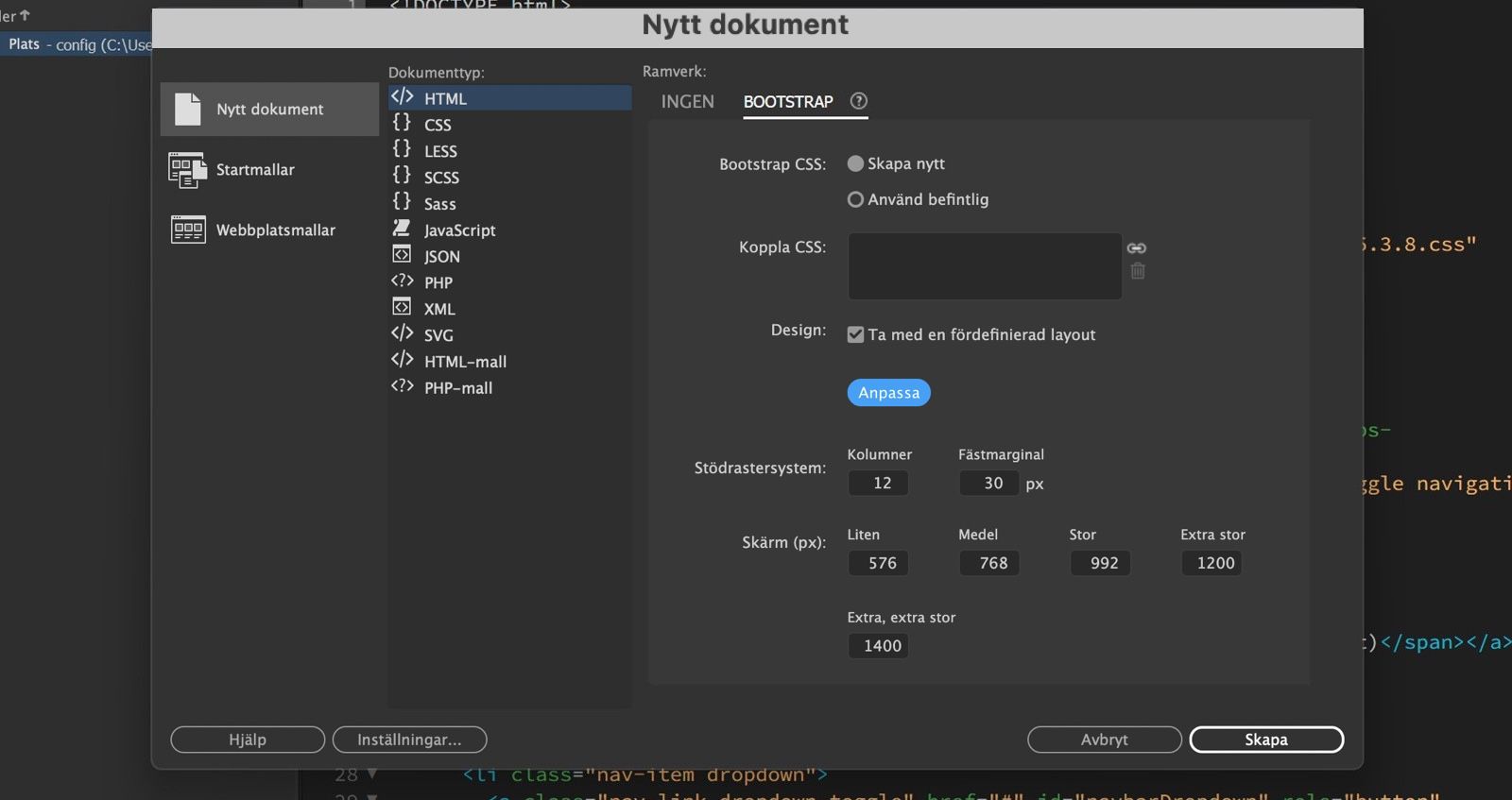Collapse line 28 fold arrow in code editor

click(x=372, y=774)
